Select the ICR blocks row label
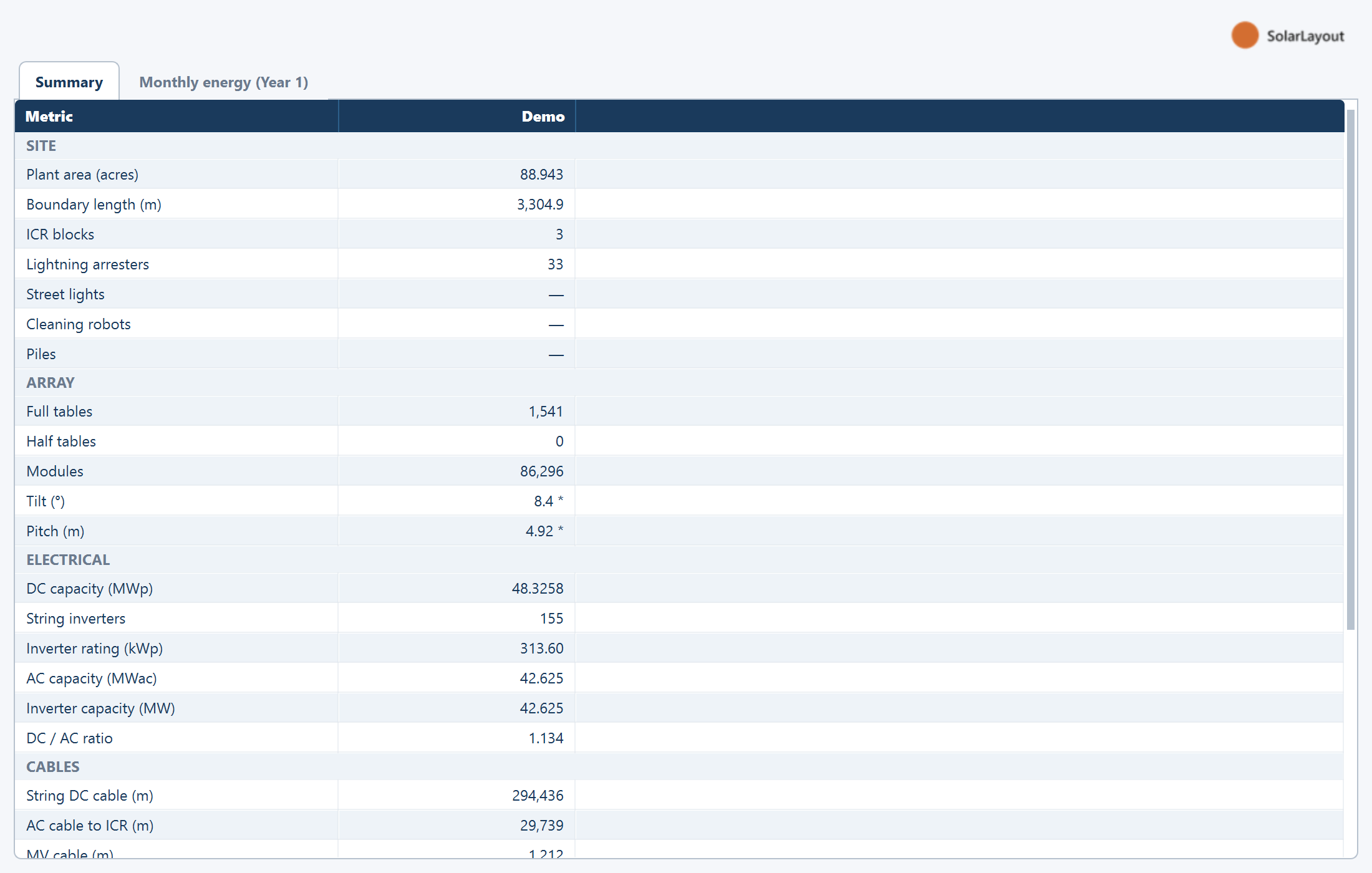This screenshot has height=873, width=1372. 60,234
